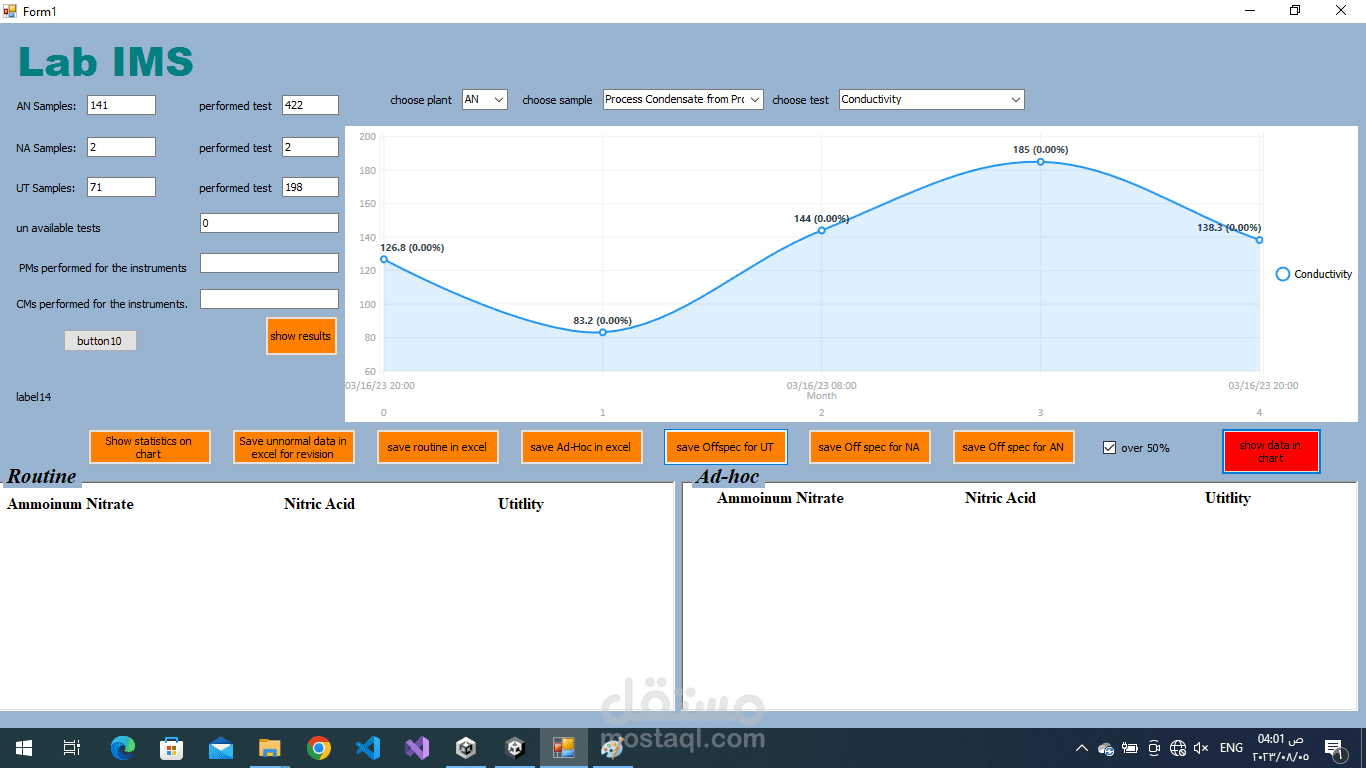Select the 185 peak data point

point(1040,162)
